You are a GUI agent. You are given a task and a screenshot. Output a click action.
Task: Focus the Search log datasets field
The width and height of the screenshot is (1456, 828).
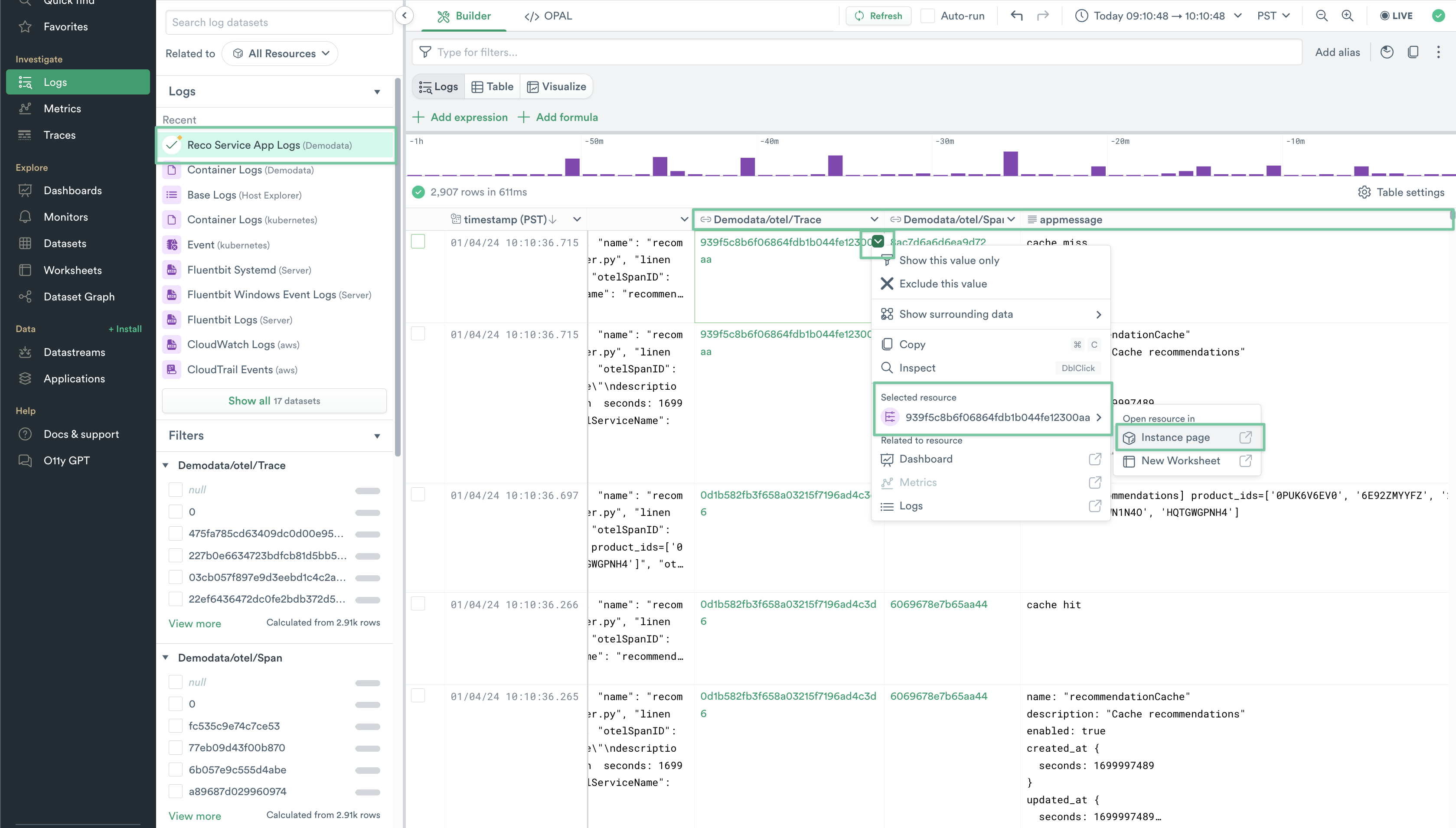pos(279,22)
